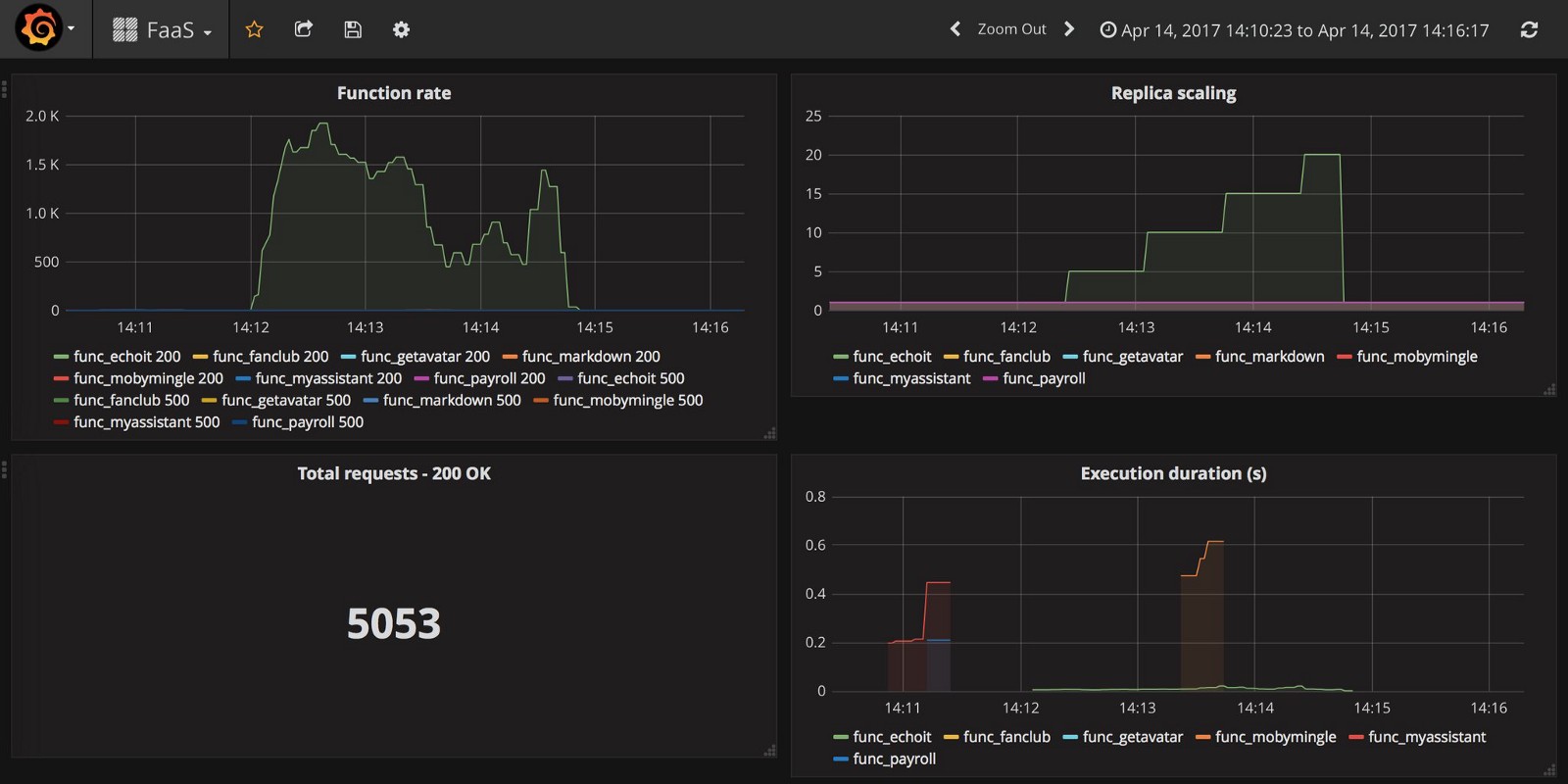Viewport: 1568px width, 784px height.
Task: Open the Replica scaling panel title menu
Action: (1173, 93)
